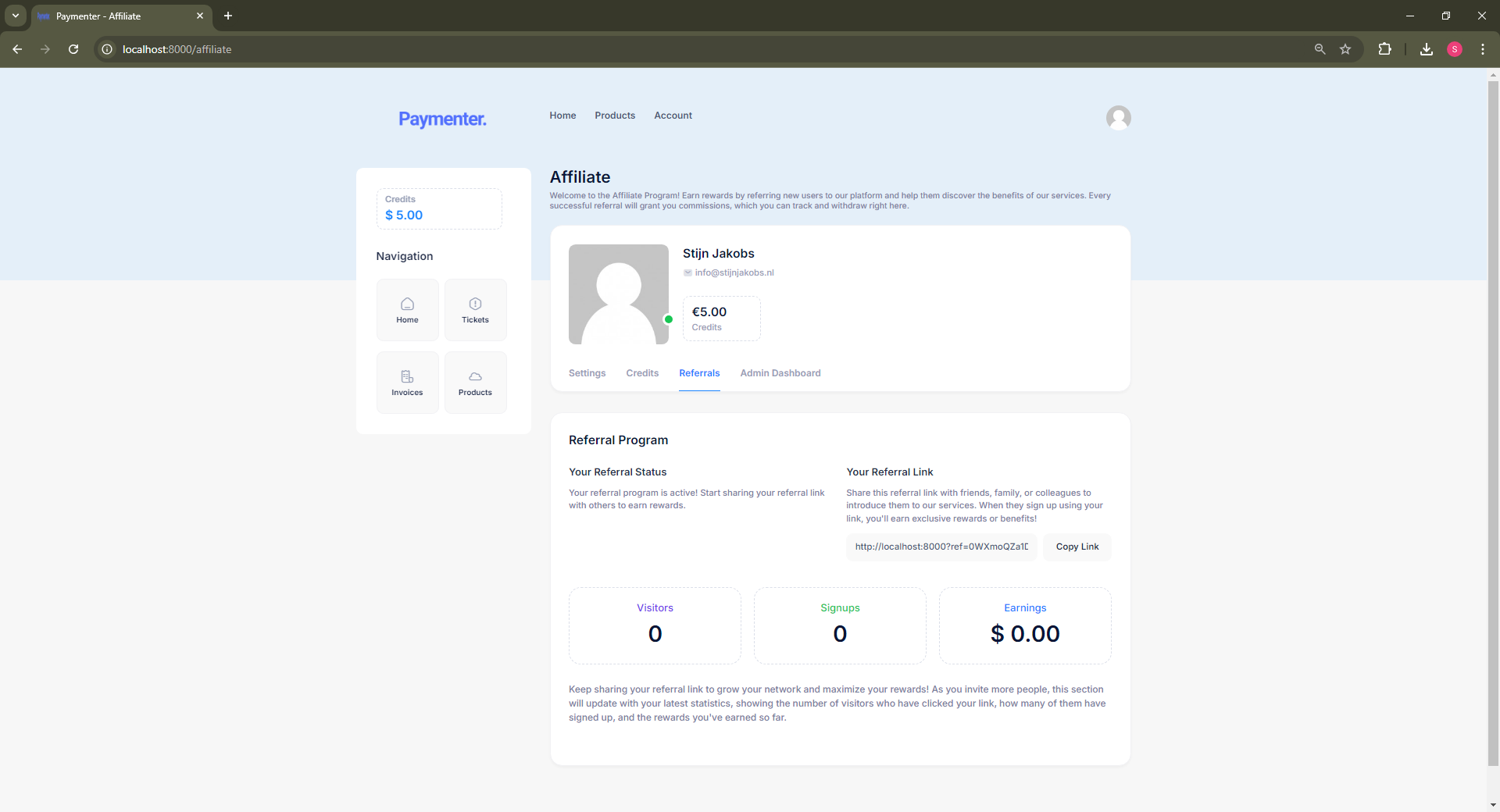Select the Referrals tab
This screenshot has height=812, width=1500.
699,373
